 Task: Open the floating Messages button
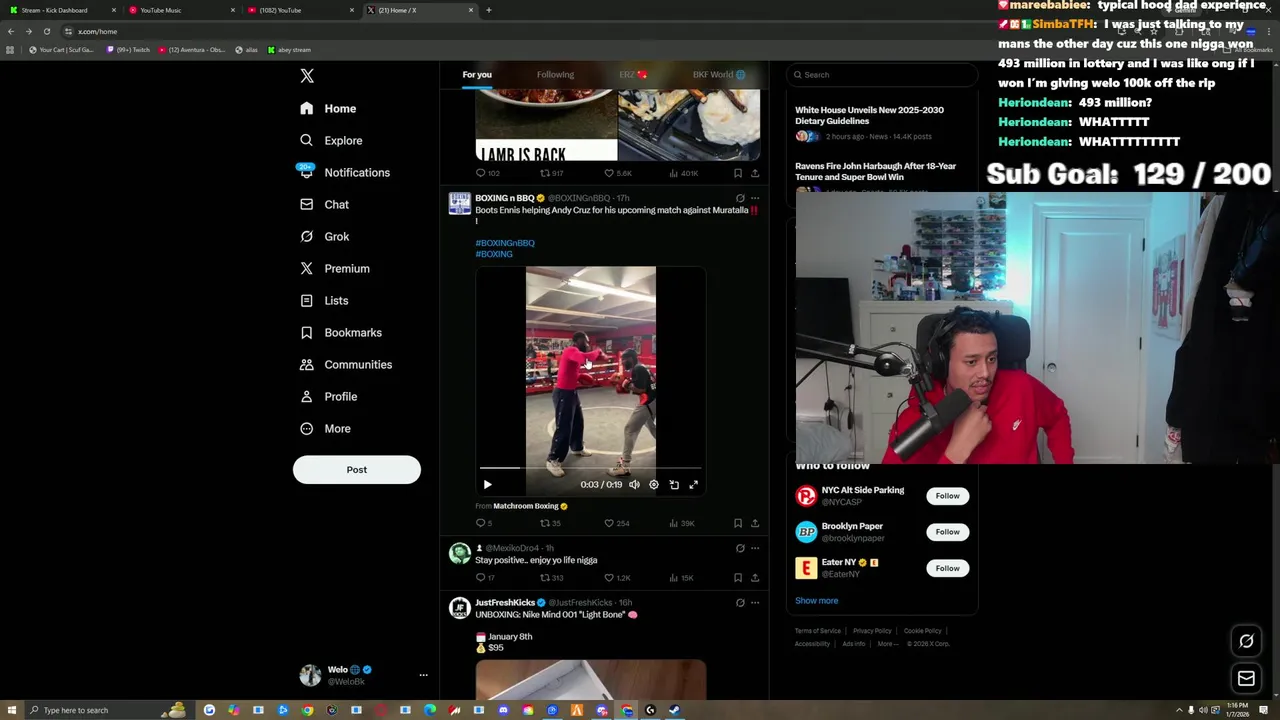click(1246, 679)
